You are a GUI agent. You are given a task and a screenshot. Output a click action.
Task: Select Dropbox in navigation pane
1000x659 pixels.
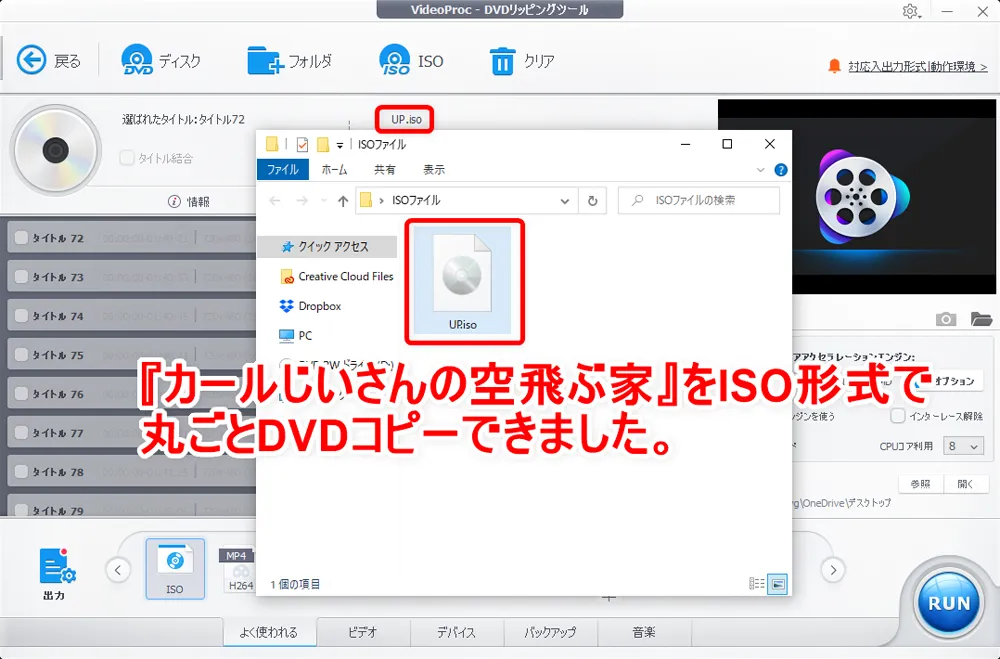tap(311, 306)
